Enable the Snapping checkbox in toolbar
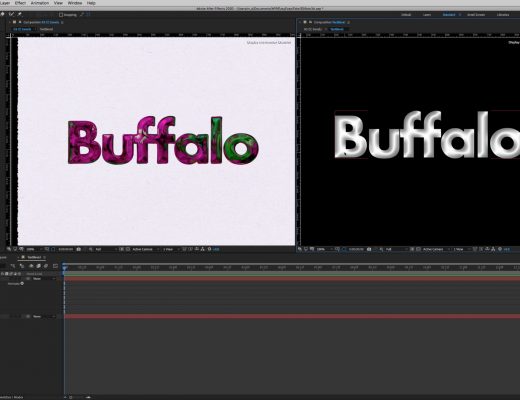The image size is (520, 400). tap(61, 15)
